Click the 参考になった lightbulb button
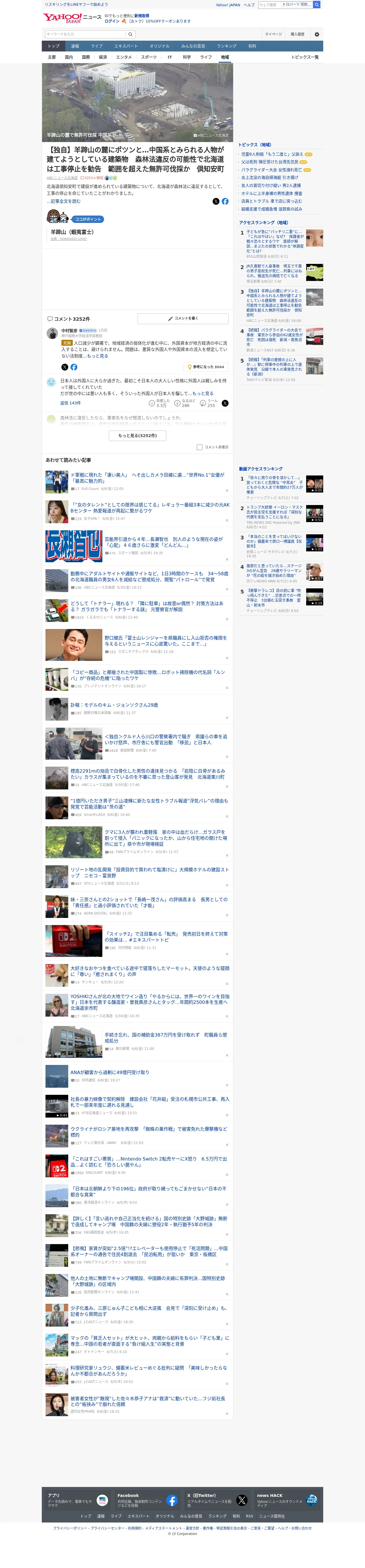This screenshot has height=1568, width=365. pos(206,367)
